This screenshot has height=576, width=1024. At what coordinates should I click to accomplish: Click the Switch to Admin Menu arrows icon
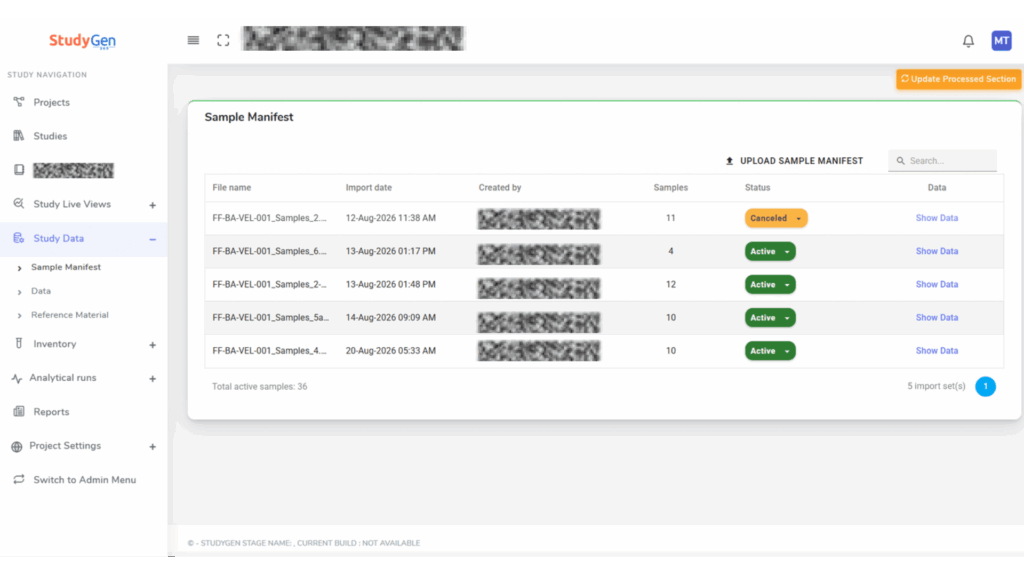click(19, 479)
